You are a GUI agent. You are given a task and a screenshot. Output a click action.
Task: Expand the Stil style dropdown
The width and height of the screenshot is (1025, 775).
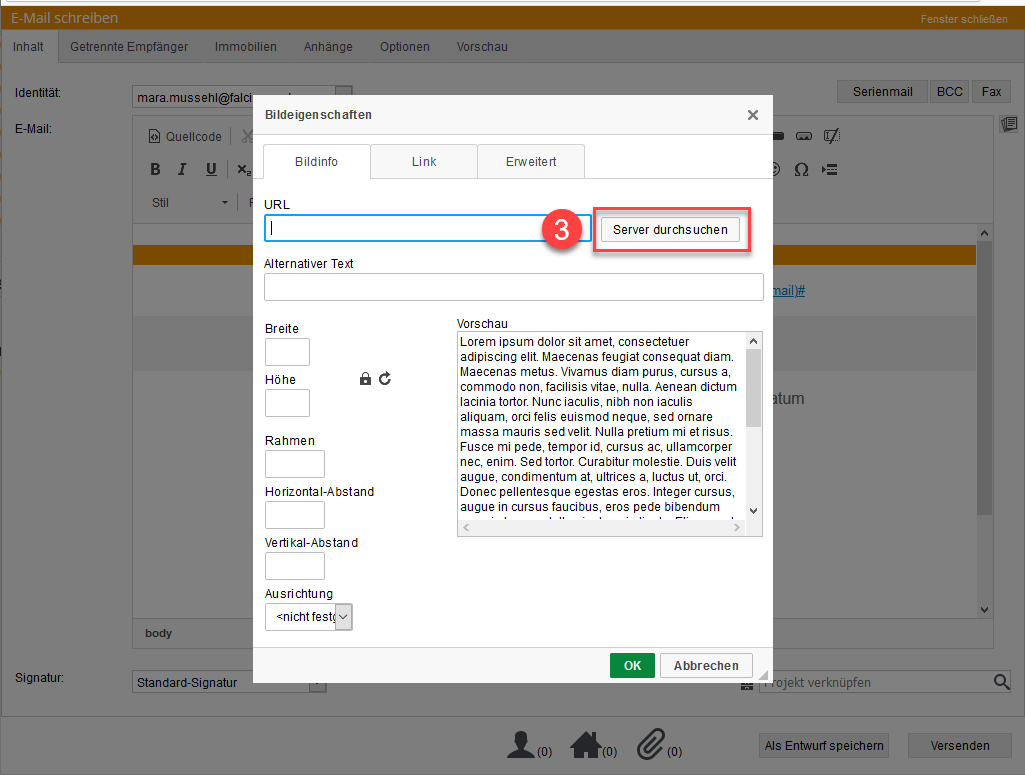click(190, 202)
